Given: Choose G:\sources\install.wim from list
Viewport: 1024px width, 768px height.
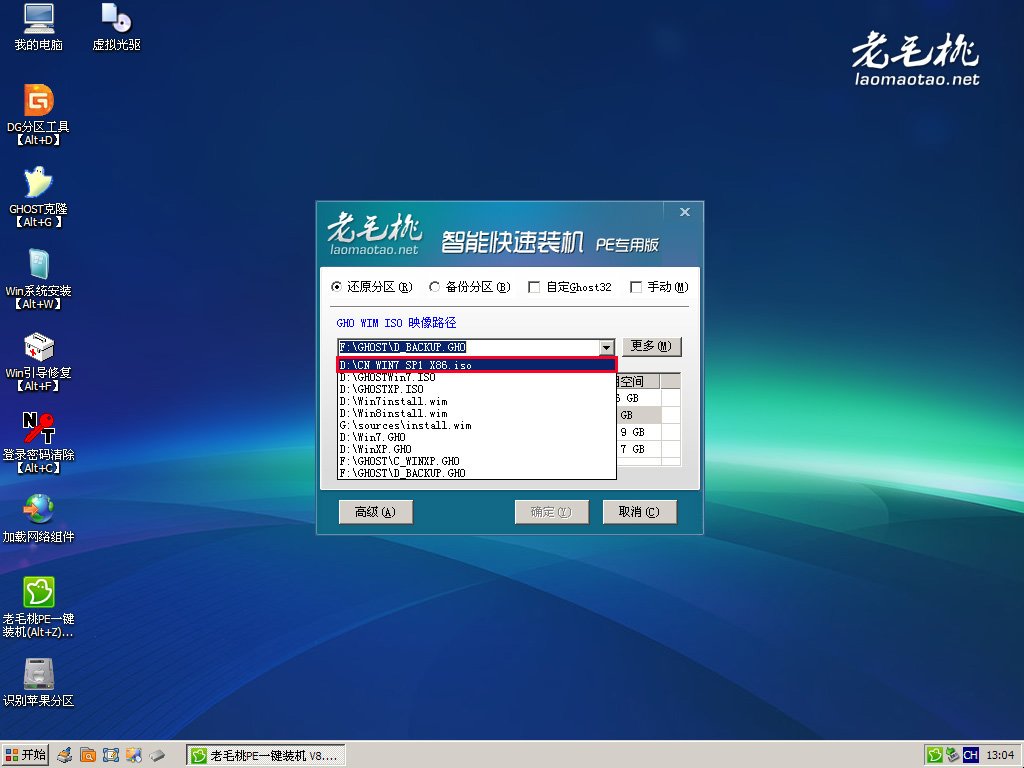Looking at the screenshot, I should click(x=477, y=425).
